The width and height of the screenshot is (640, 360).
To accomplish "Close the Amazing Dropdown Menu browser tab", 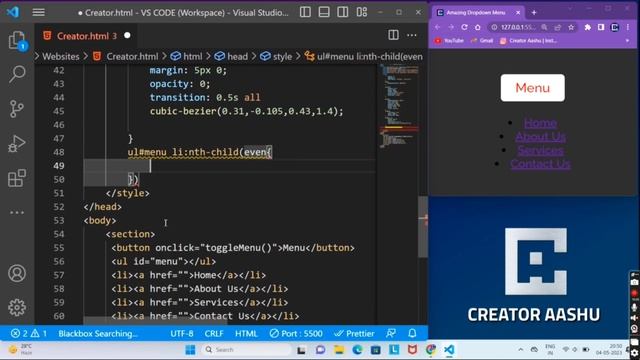I will tap(518, 13).
